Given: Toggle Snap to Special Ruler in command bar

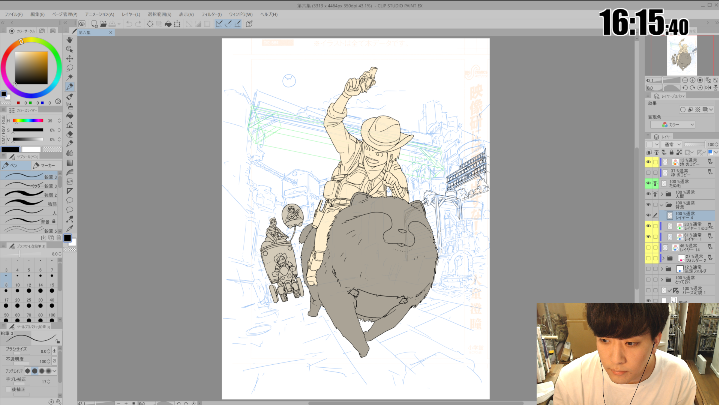Looking at the screenshot, I should (x=228, y=23).
